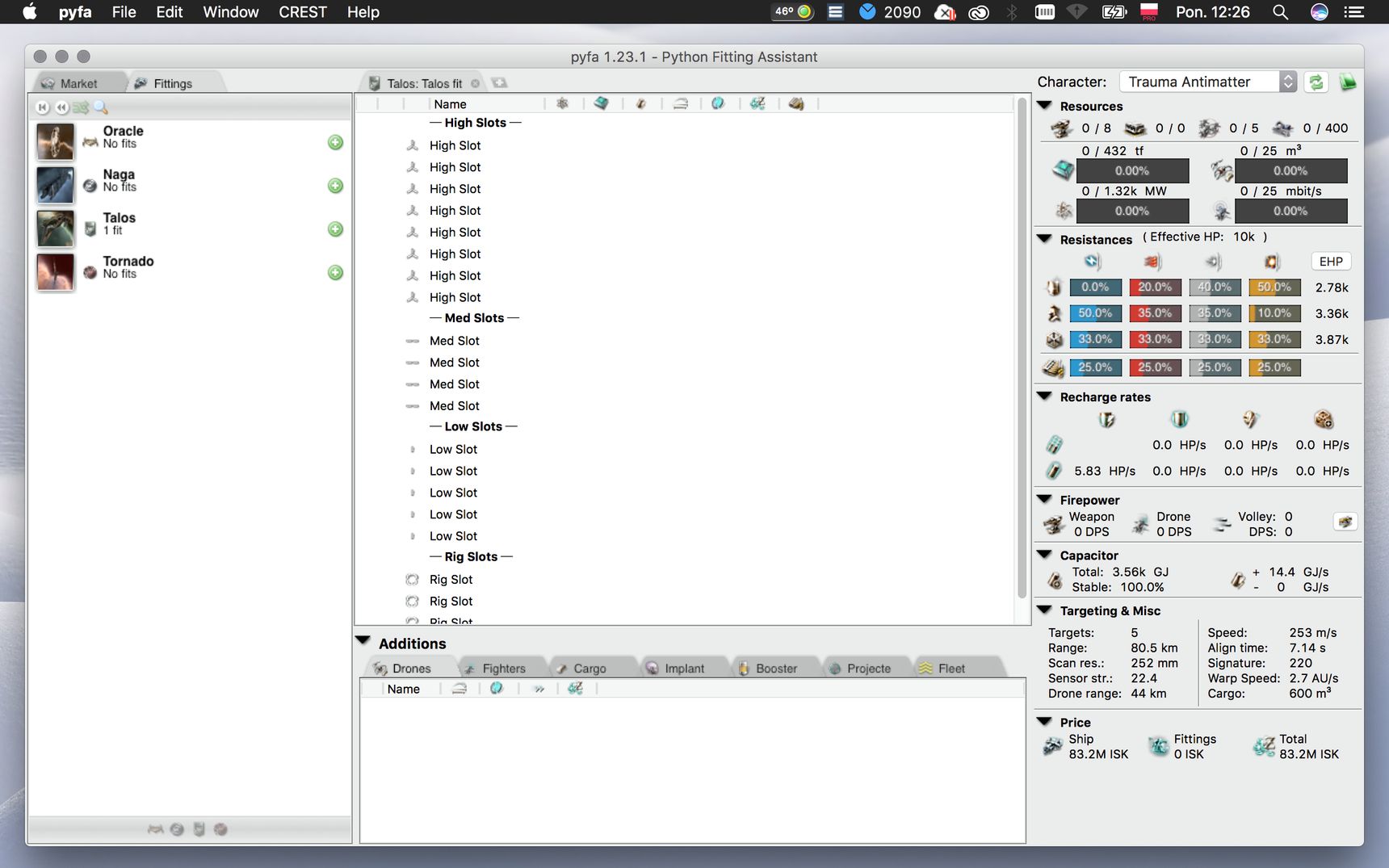Click the shield EM resistance 0.0% cell
The image size is (1389, 868).
tap(1095, 287)
